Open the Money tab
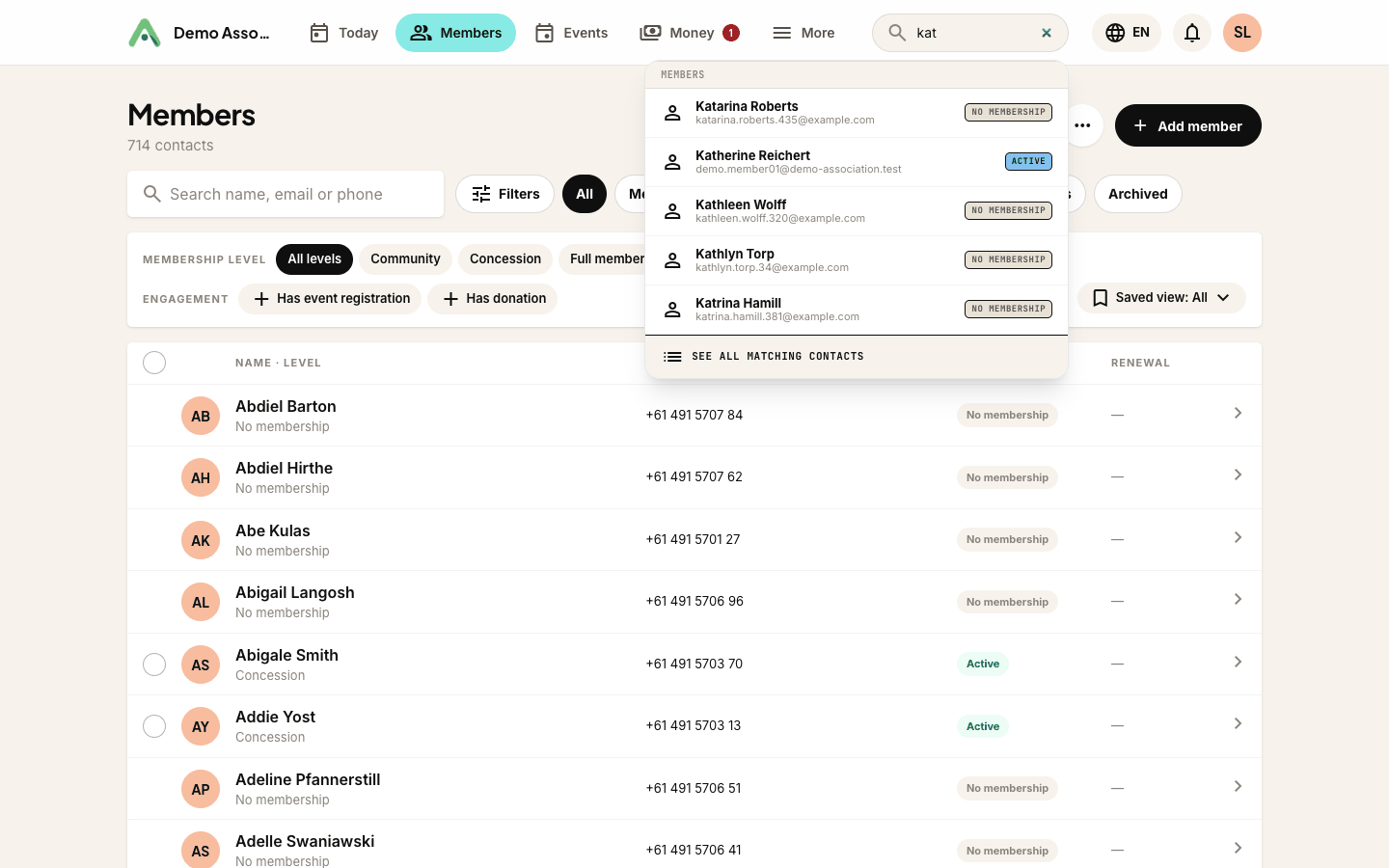Screen dimensions: 1389x868 pos(690,33)
